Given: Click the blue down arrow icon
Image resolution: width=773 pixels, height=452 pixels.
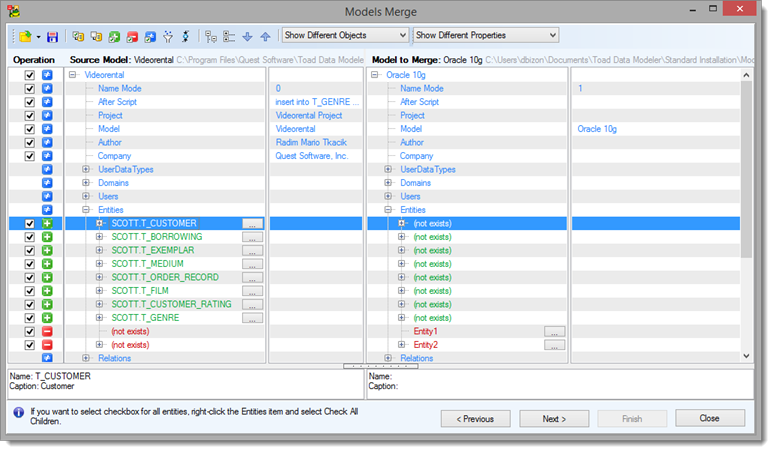Looking at the screenshot, I should tap(247, 36).
